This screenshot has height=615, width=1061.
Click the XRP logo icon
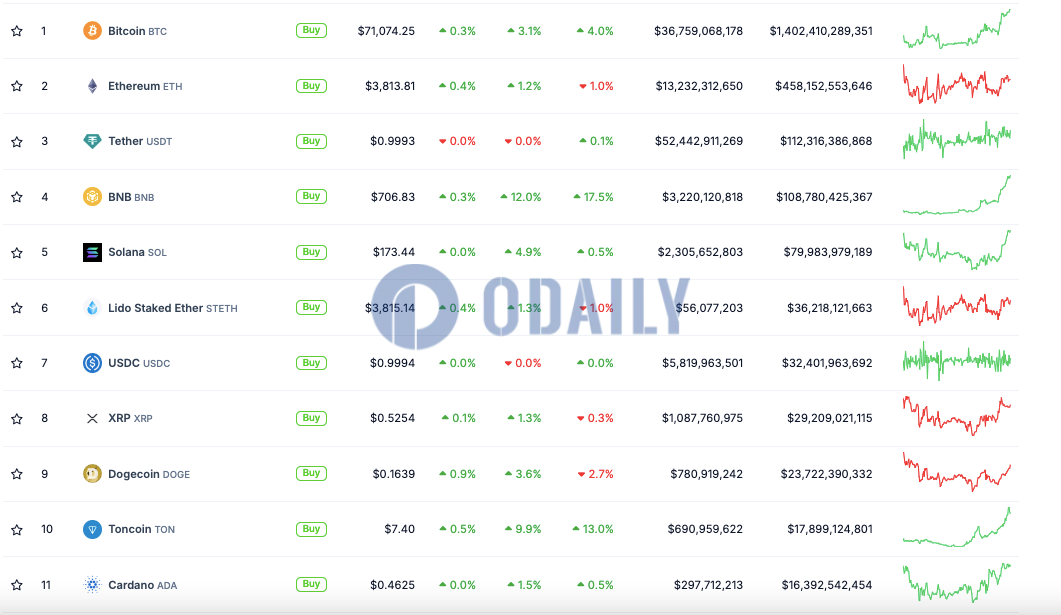[x=92, y=419]
